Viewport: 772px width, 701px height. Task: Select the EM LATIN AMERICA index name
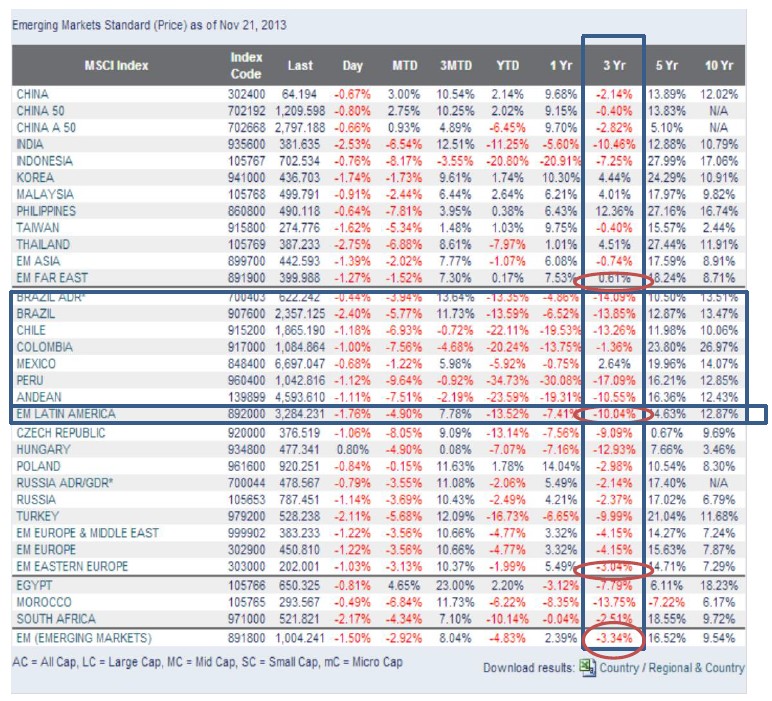[x=66, y=414]
